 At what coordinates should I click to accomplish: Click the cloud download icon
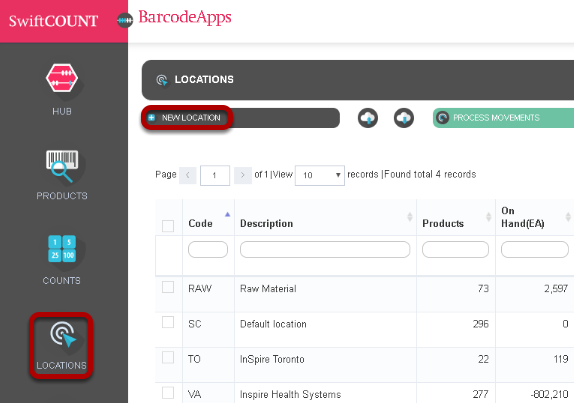tap(404, 118)
